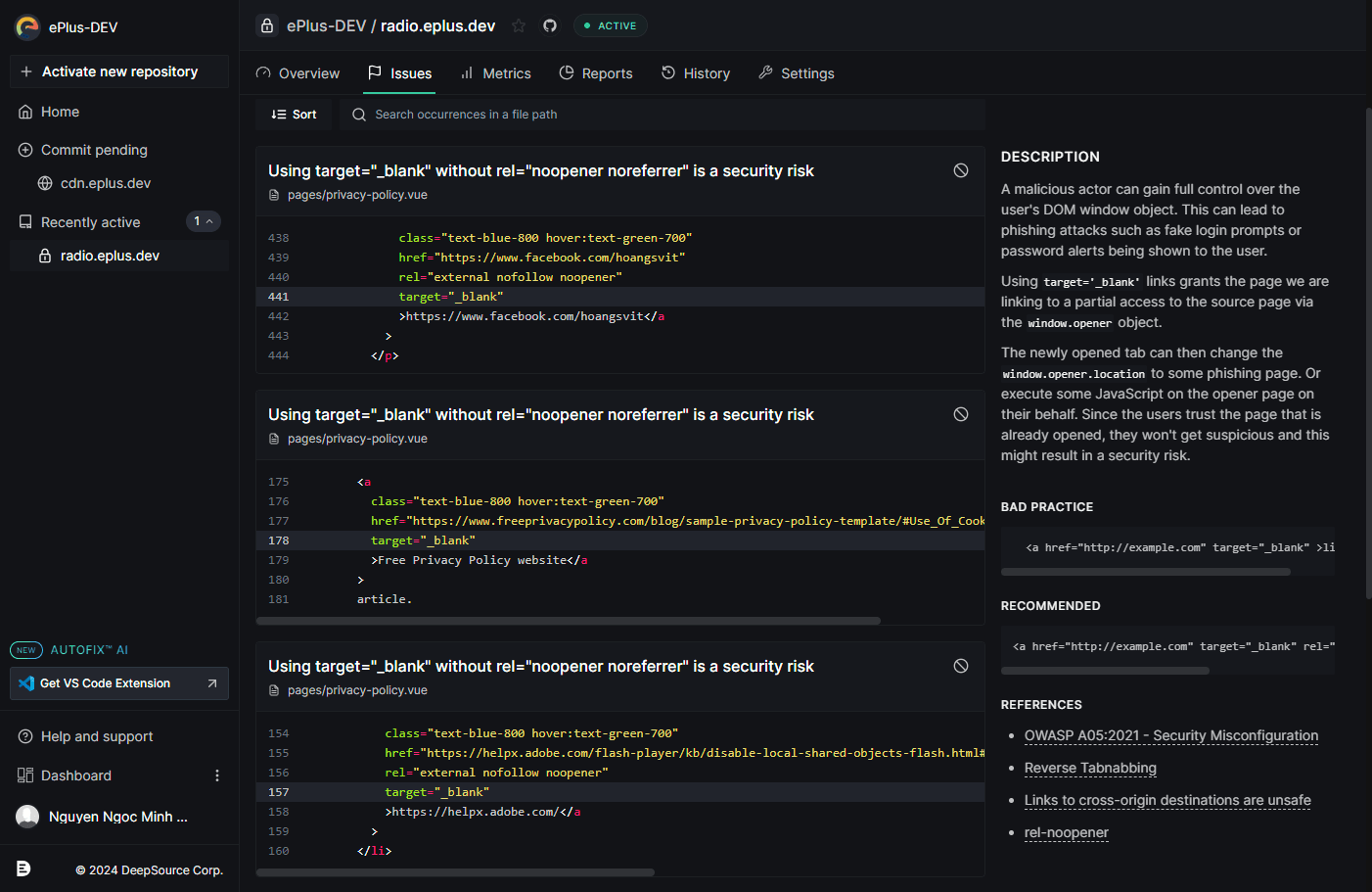Click first issue title heading
The image size is (1372, 892).
pos(541,170)
